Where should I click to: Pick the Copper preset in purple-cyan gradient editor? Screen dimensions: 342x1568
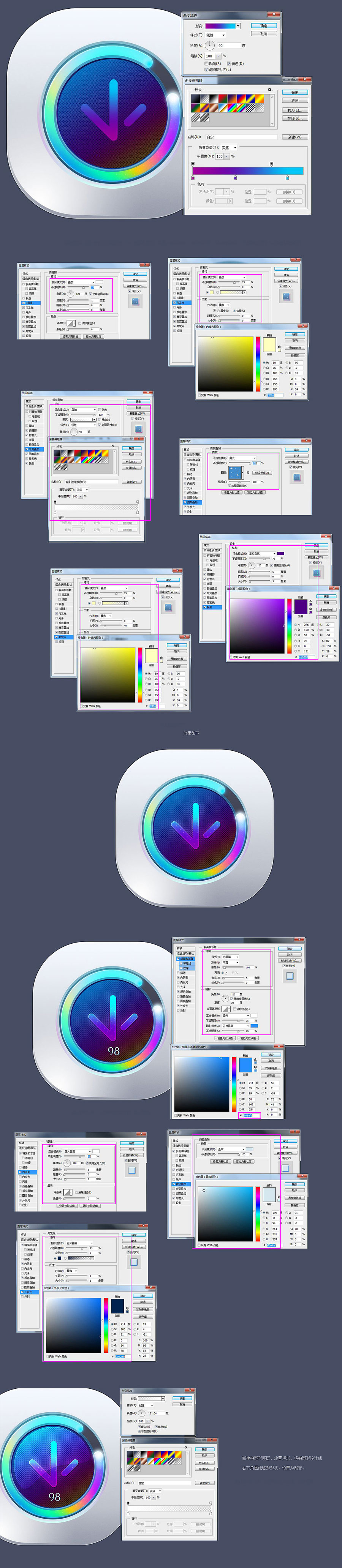[214, 108]
